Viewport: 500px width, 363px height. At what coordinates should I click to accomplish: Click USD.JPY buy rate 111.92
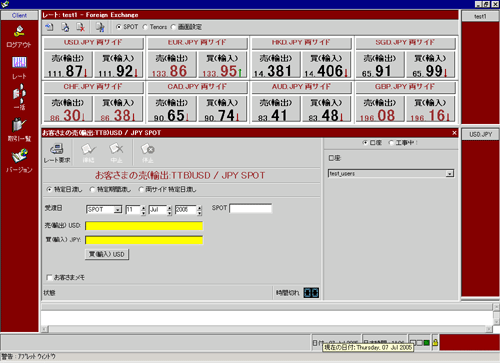(x=118, y=65)
